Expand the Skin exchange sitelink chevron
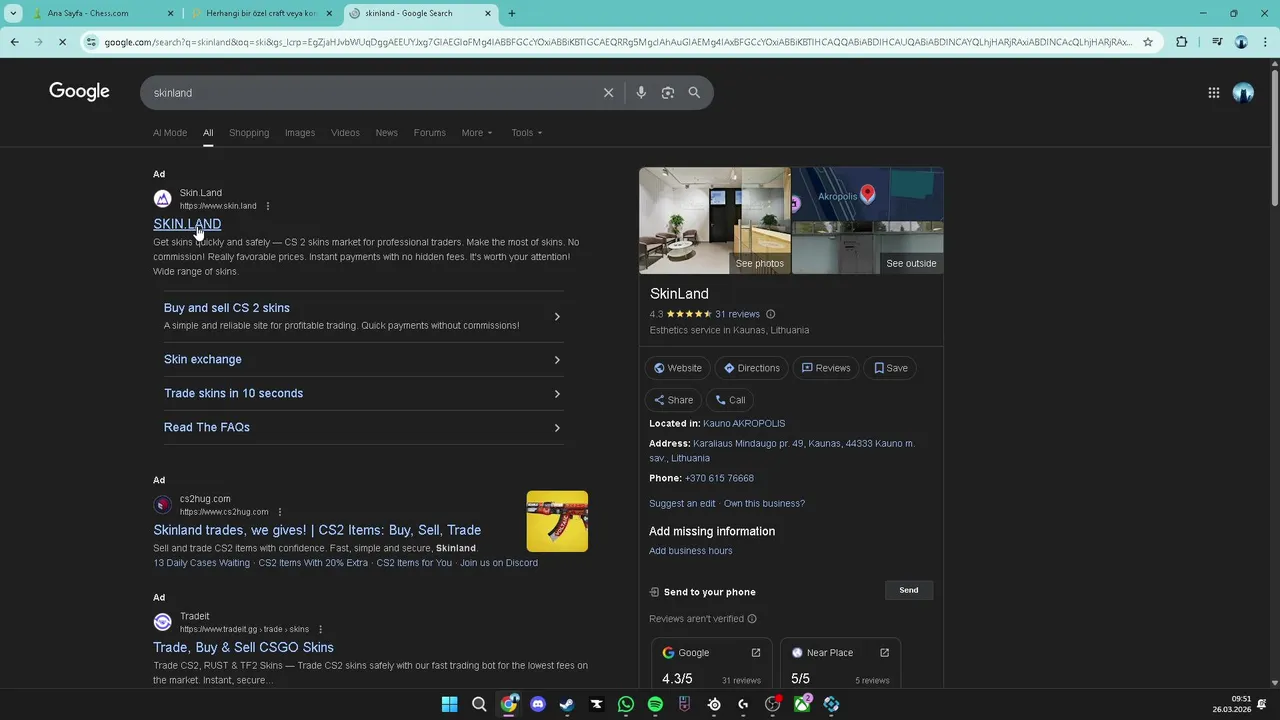Viewport: 1280px width, 720px height. pyautogui.click(x=557, y=360)
